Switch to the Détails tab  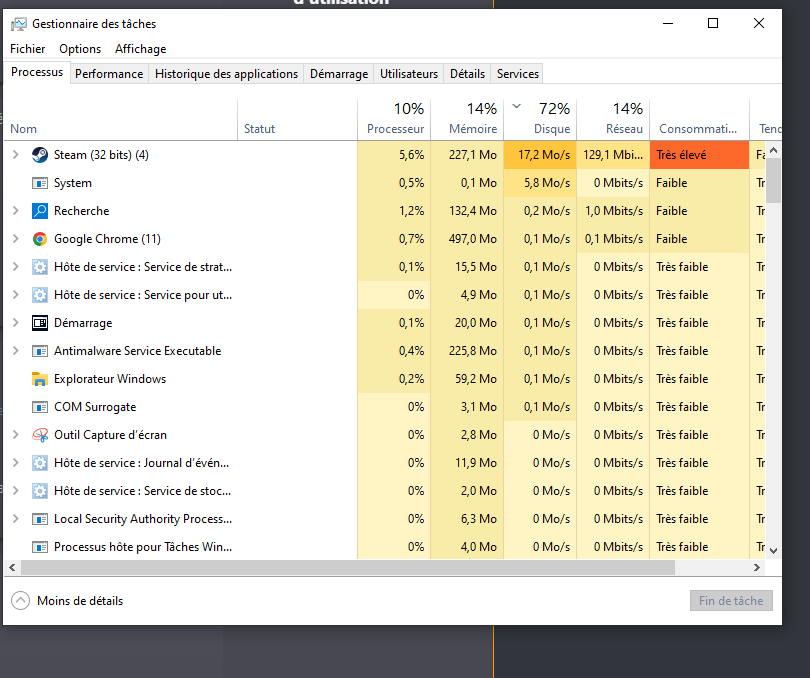(x=467, y=74)
